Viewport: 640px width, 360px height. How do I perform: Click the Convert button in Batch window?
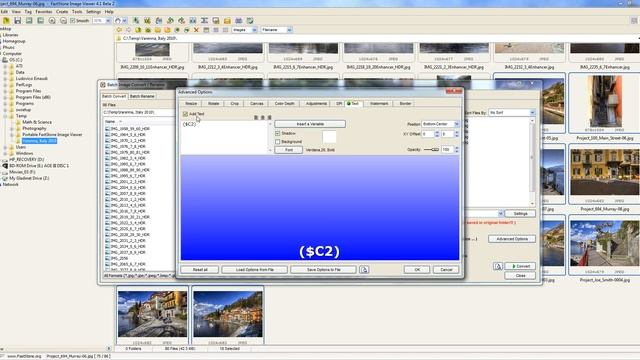pyautogui.click(x=520, y=266)
